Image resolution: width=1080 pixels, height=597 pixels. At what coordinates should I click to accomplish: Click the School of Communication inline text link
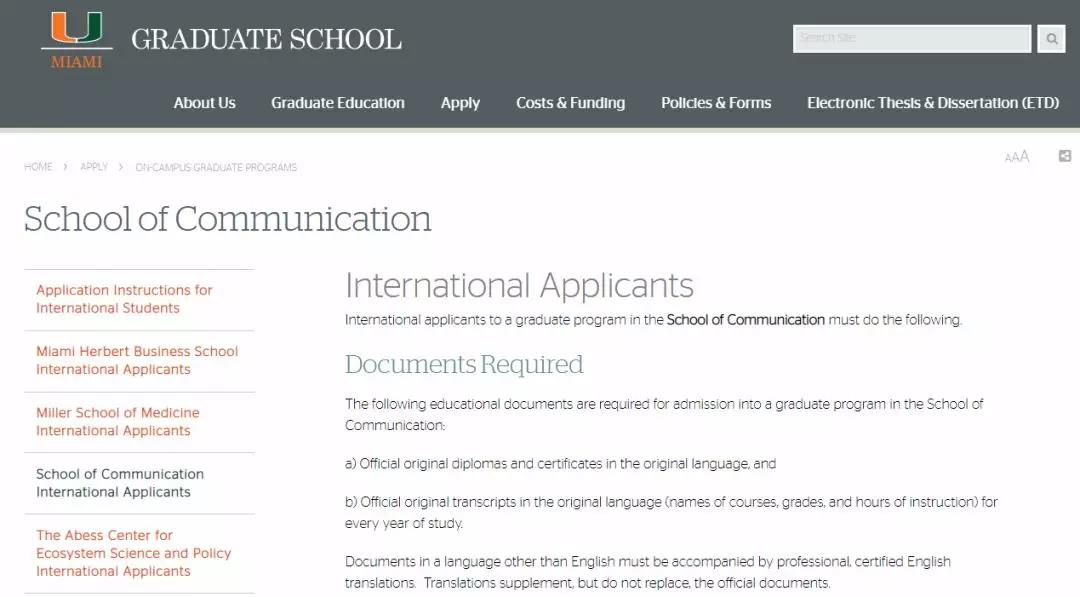[x=745, y=320]
